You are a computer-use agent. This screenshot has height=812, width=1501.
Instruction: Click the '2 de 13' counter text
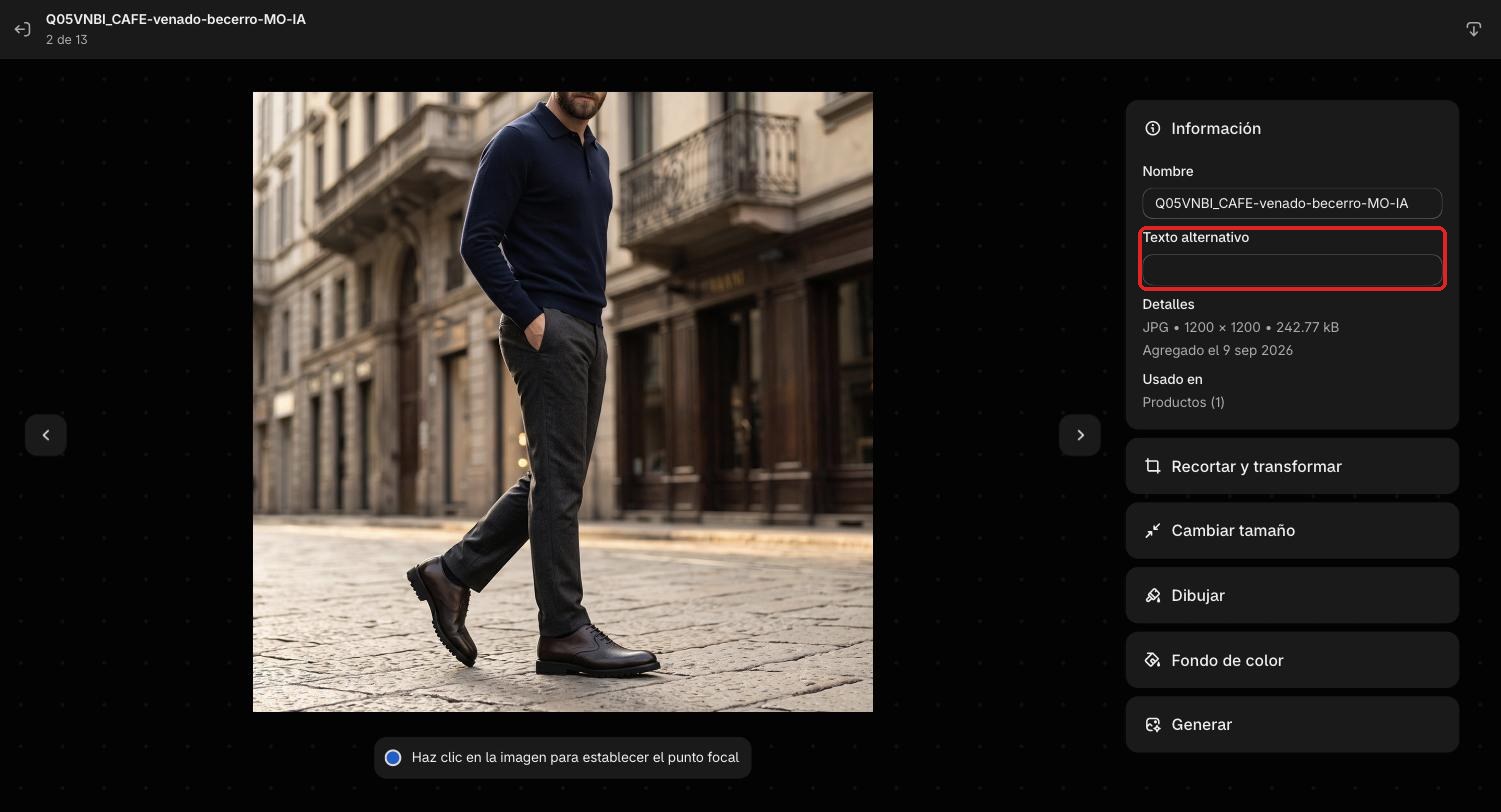(67, 40)
